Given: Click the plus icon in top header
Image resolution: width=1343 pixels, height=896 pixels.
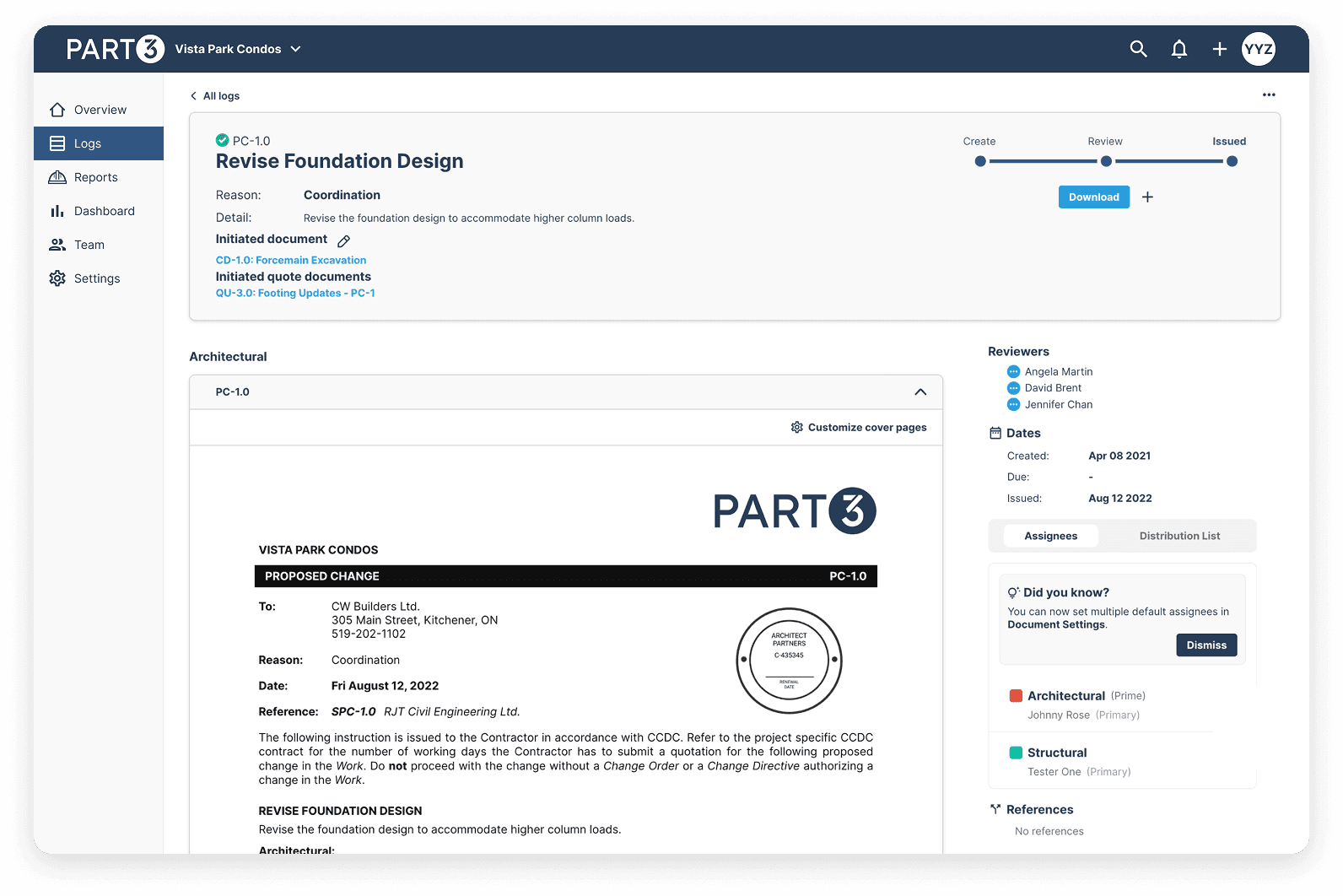Looking at the screenshot, I should 1219,49.
